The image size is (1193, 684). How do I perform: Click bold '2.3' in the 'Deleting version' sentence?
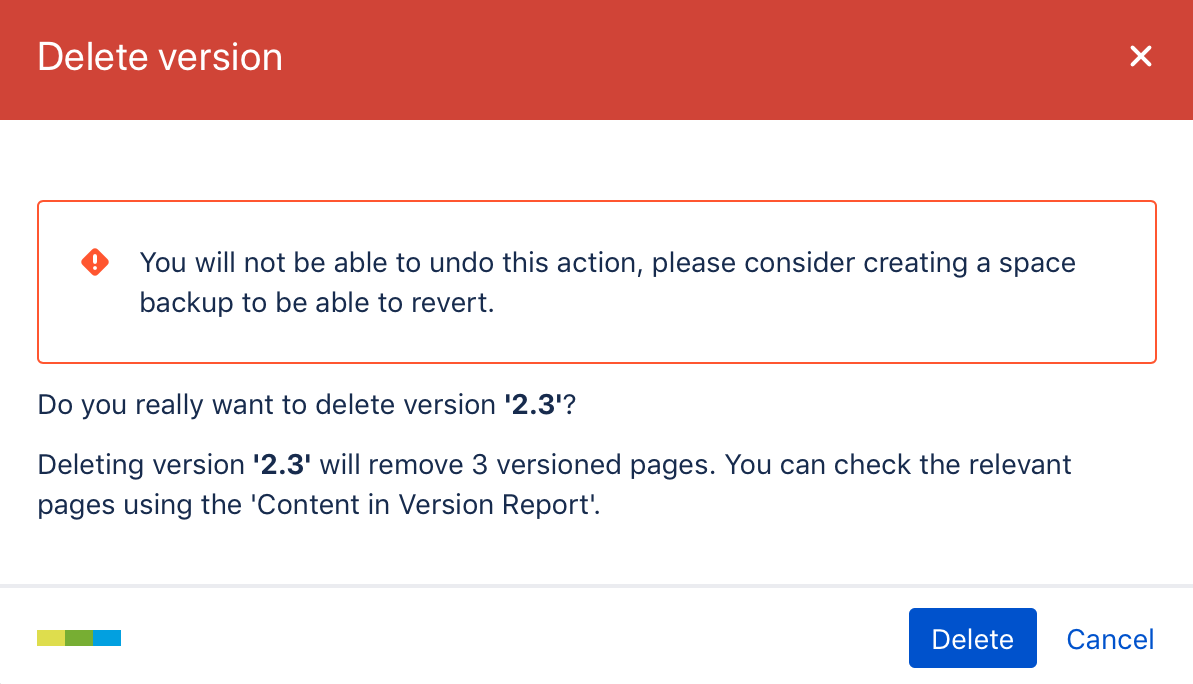[282, 465]
